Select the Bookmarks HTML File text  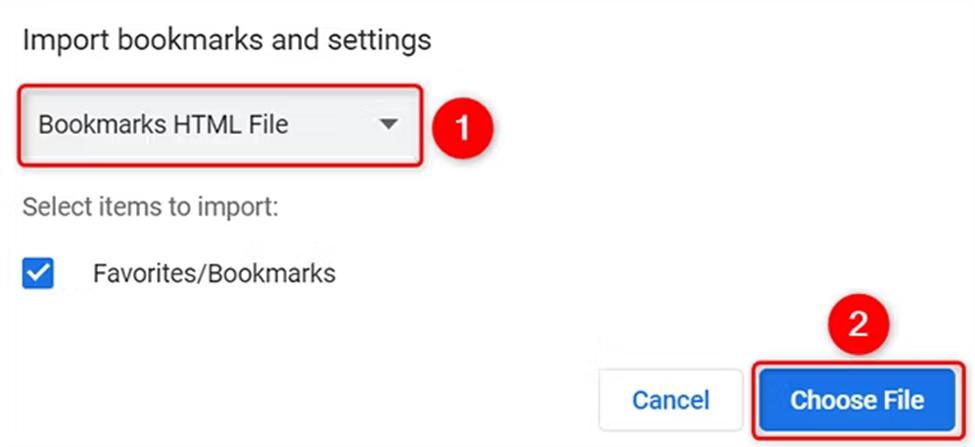pyautogui.click(x=163, y=125)
